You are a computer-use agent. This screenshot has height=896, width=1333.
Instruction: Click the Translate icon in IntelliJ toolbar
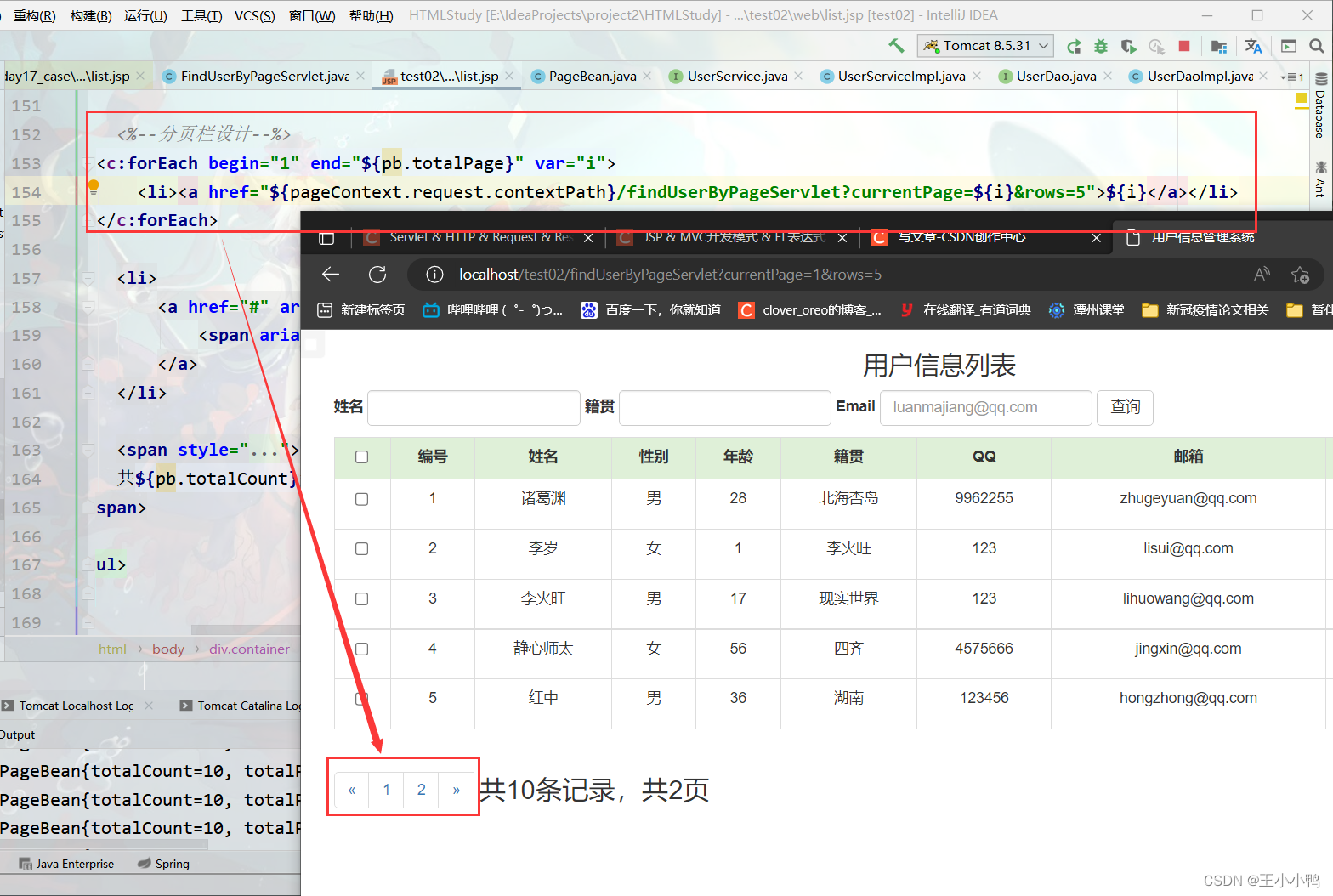(1253, 46)
